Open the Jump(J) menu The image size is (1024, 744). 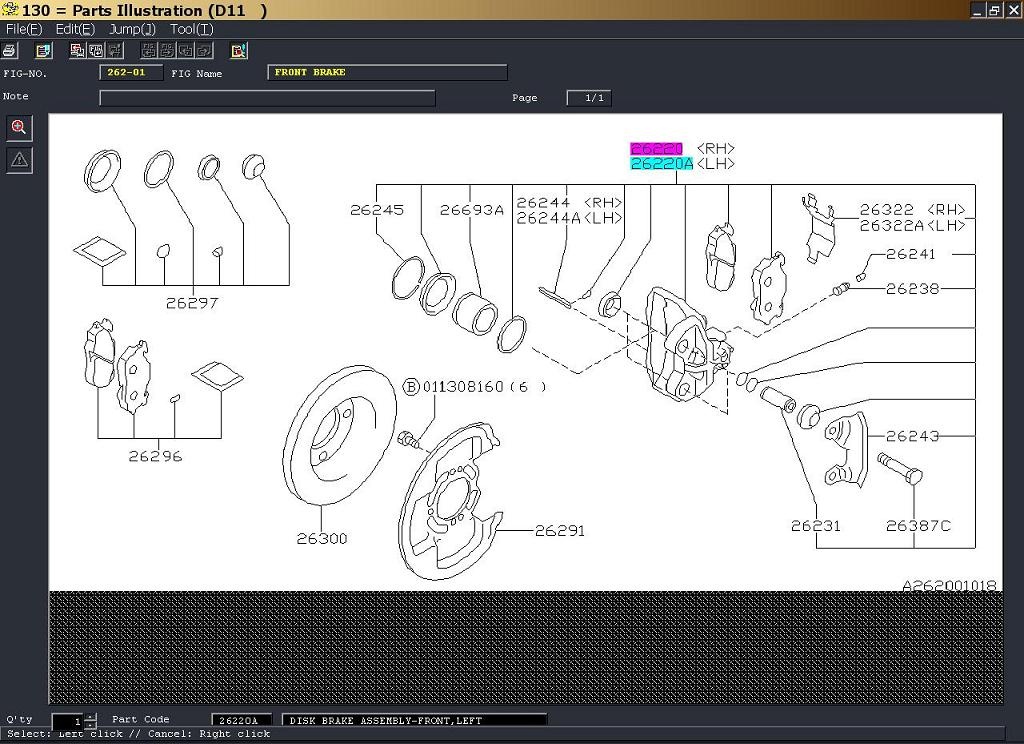point(132,29)
